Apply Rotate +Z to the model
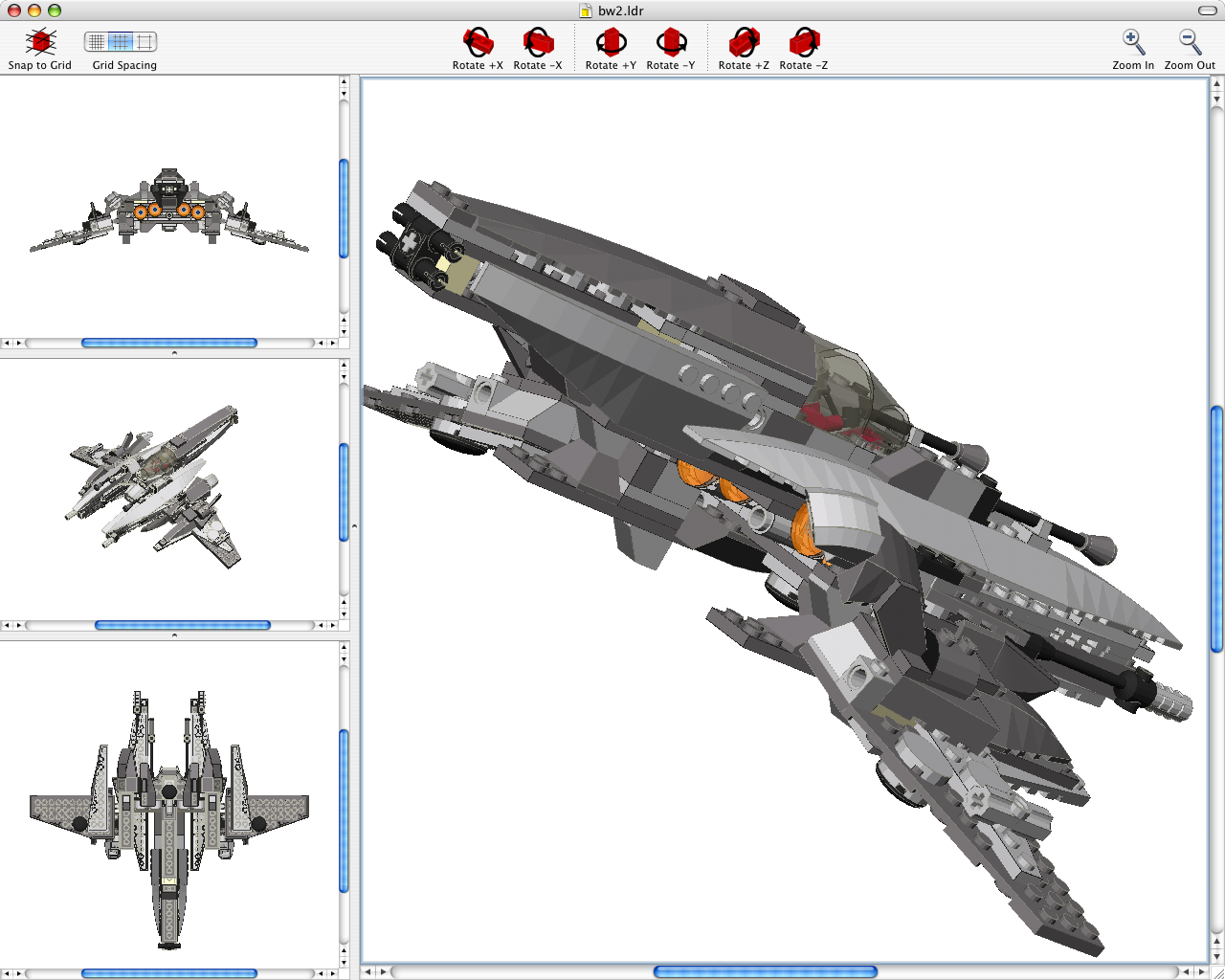 743,42
